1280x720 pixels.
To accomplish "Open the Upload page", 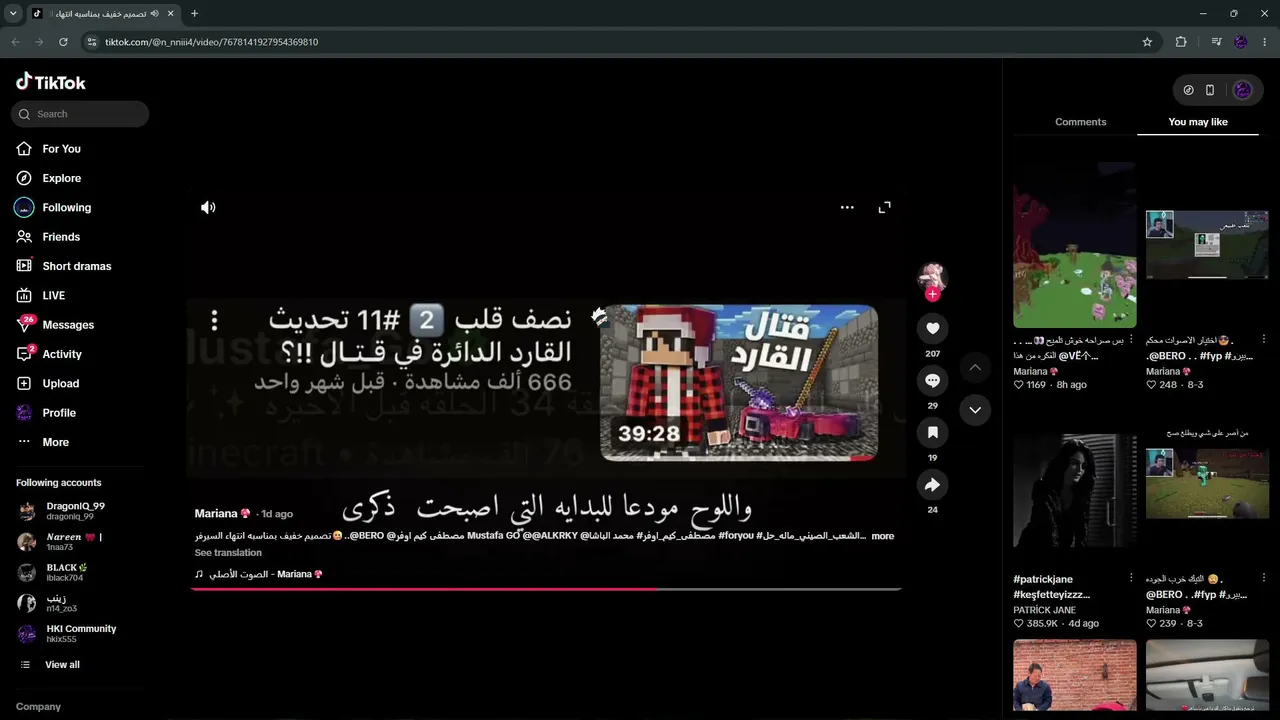I will [60, 383].
